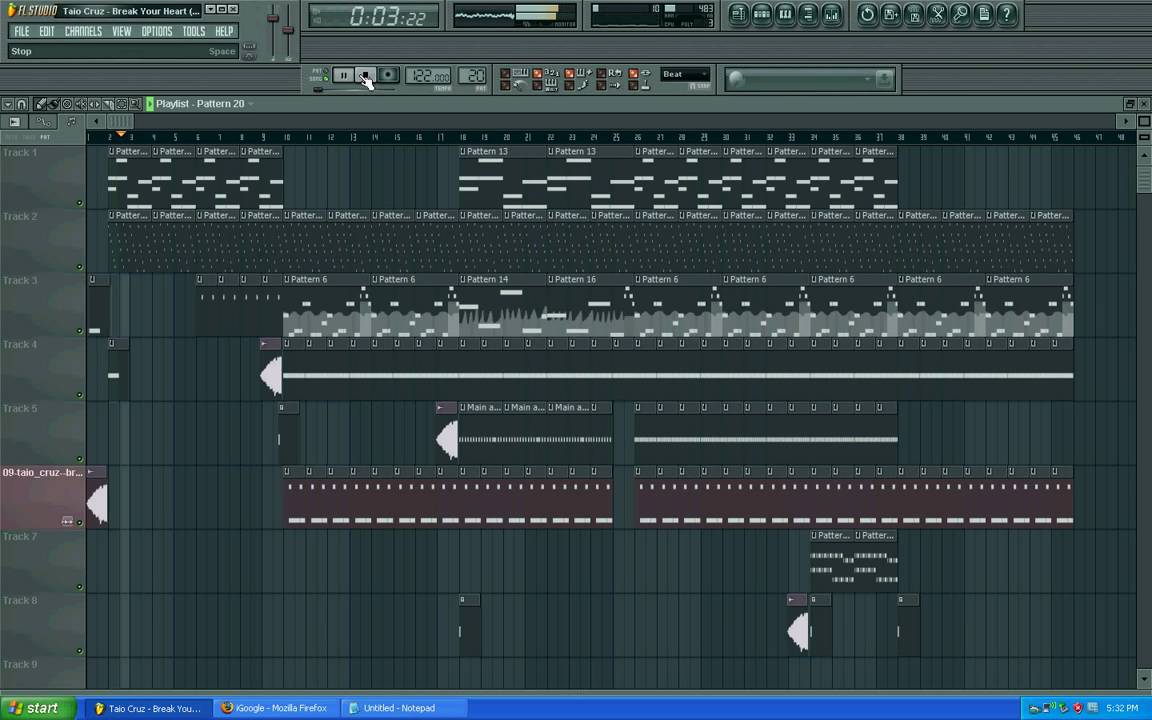This screenshot has height=720, width=1152.
Task: Open the FILE menu
Action: coord(22,32)
